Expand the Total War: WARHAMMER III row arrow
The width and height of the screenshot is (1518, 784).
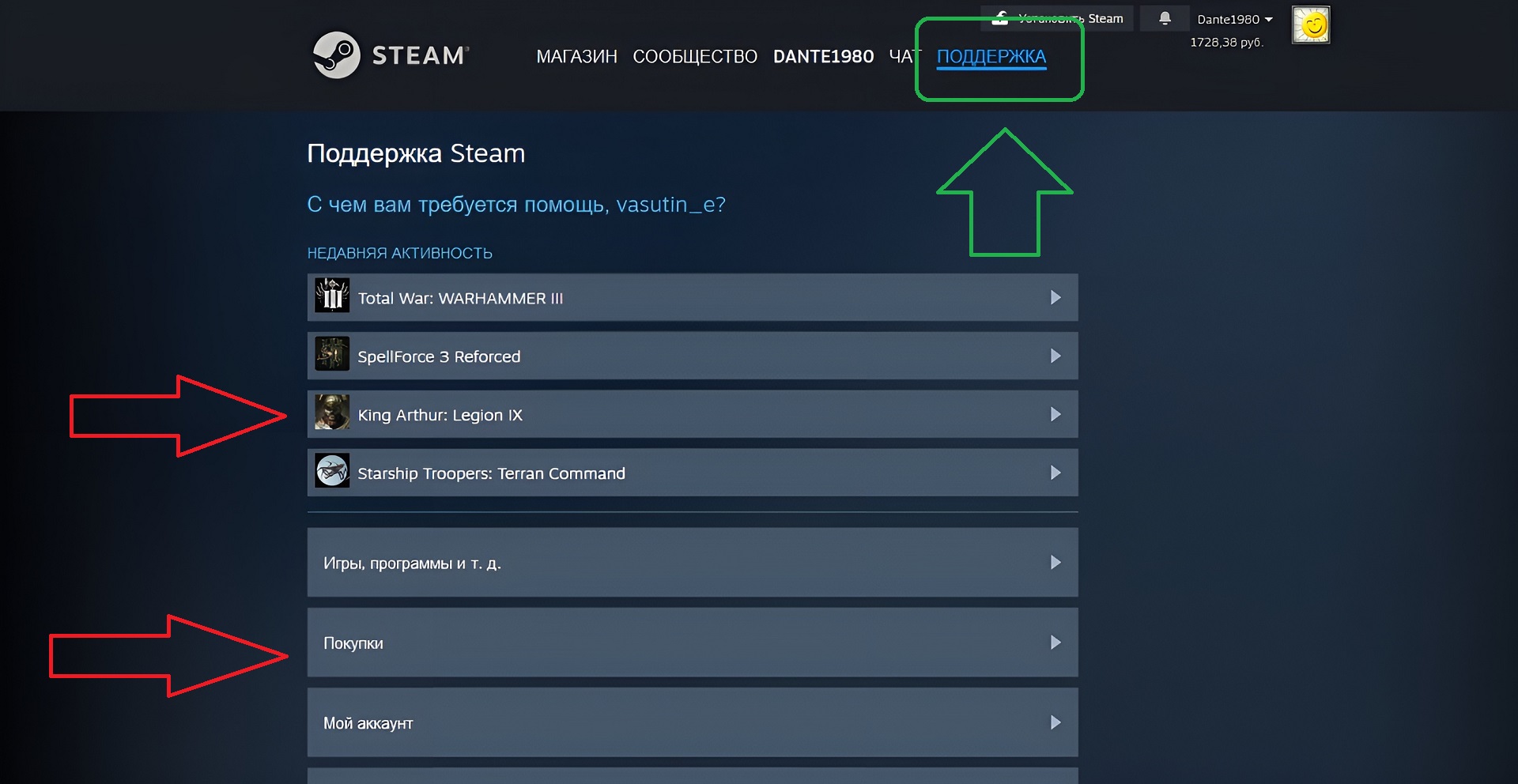(1055, 297)
